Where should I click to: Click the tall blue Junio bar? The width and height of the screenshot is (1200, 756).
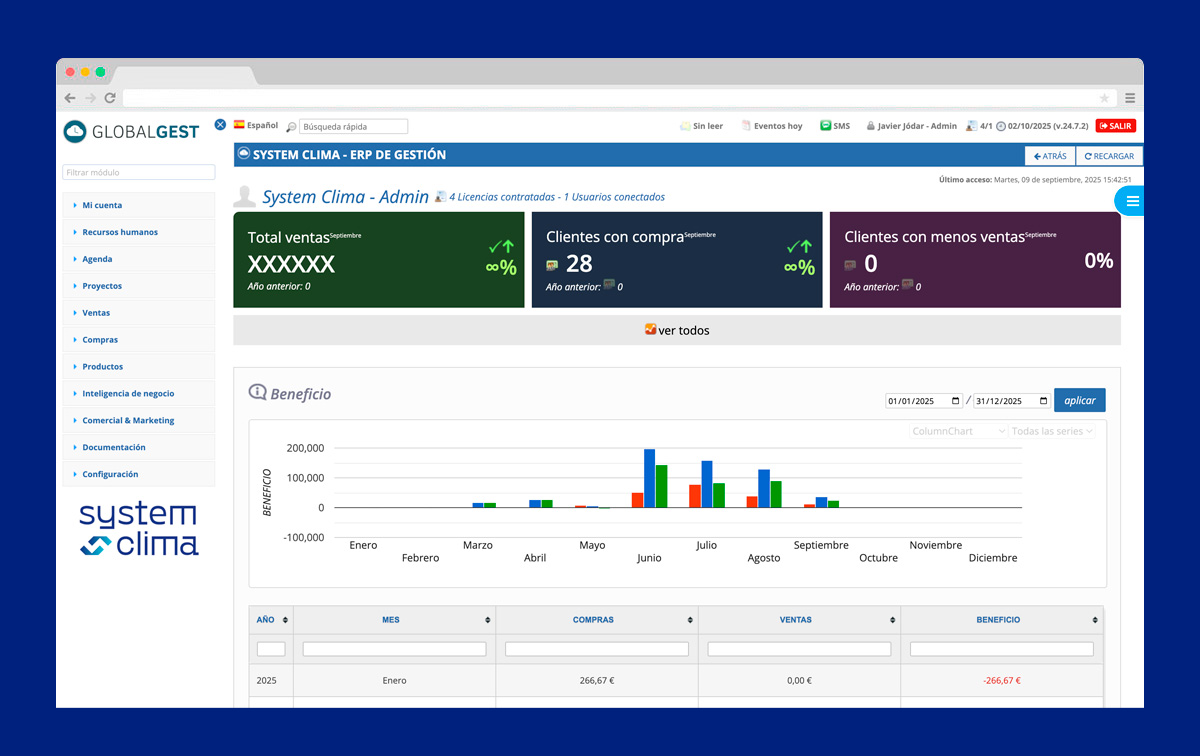click(649, 478)
